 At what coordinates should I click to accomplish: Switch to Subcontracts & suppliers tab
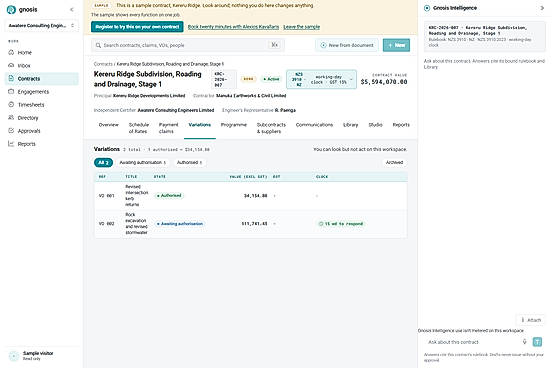[x=271, y=128]
